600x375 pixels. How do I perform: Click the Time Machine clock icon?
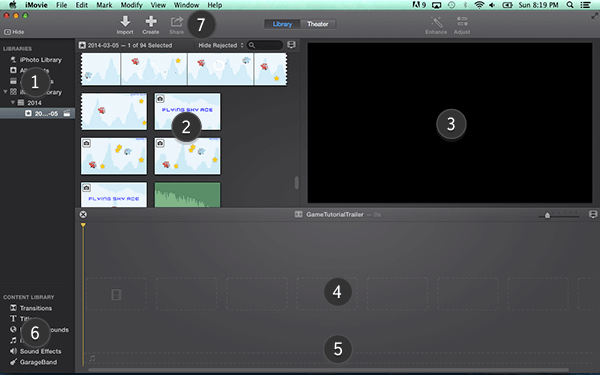tap(452, 5)
